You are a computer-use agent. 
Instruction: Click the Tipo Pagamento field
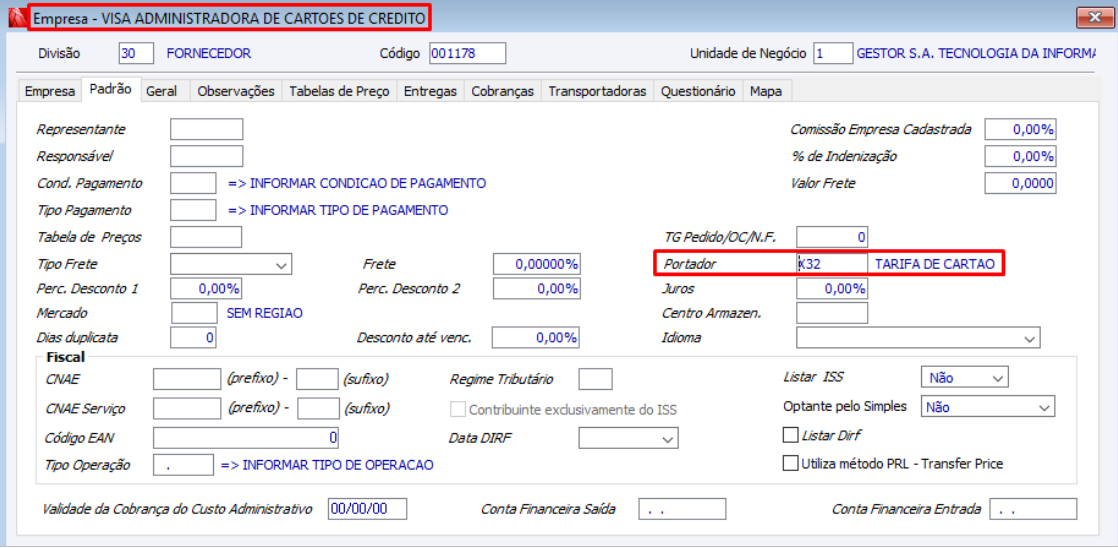click(x=193, y=210)
